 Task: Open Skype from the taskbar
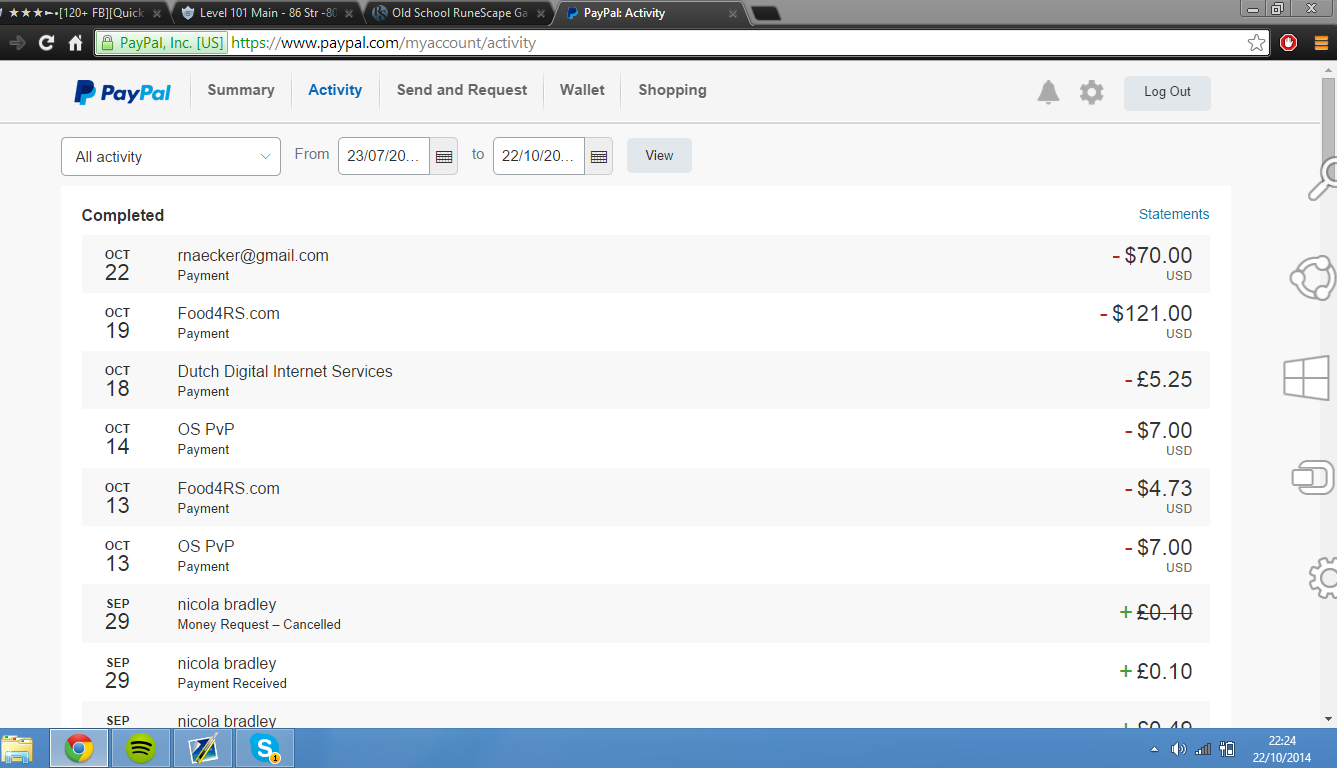click(x=265, y=748)
